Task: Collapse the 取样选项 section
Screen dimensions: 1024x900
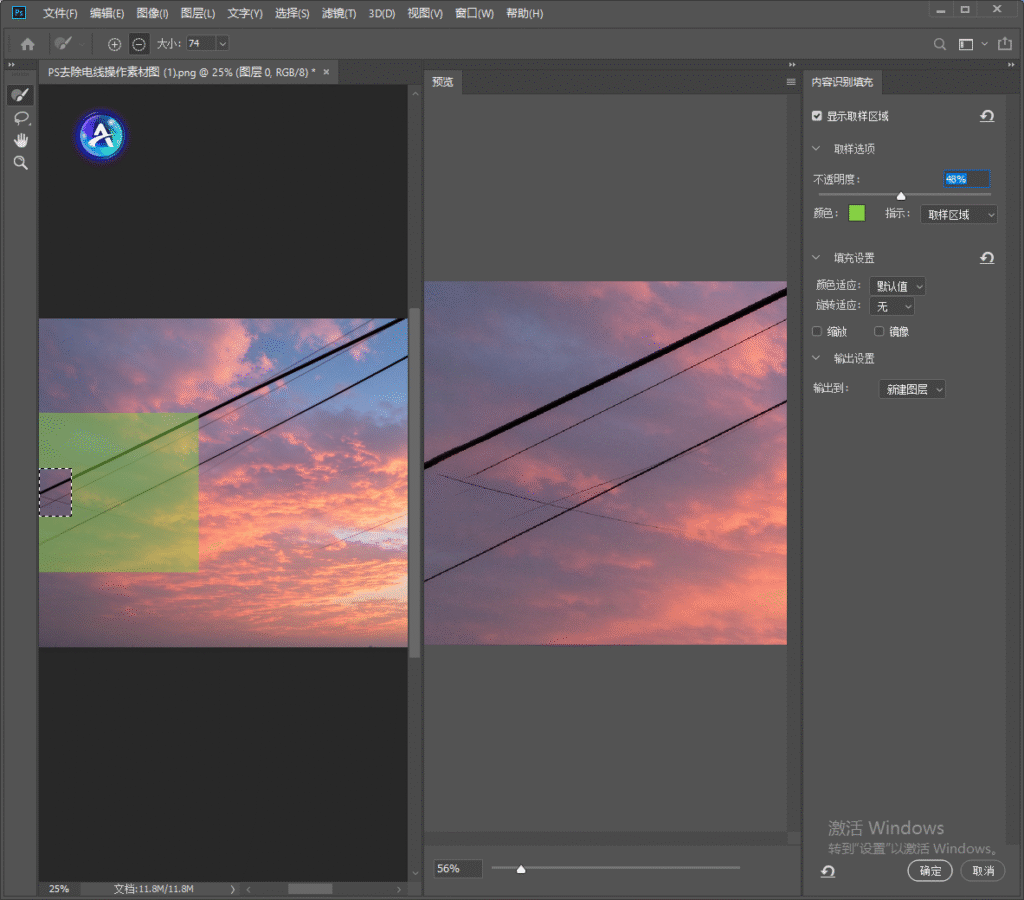Action: tap(816, 149)
